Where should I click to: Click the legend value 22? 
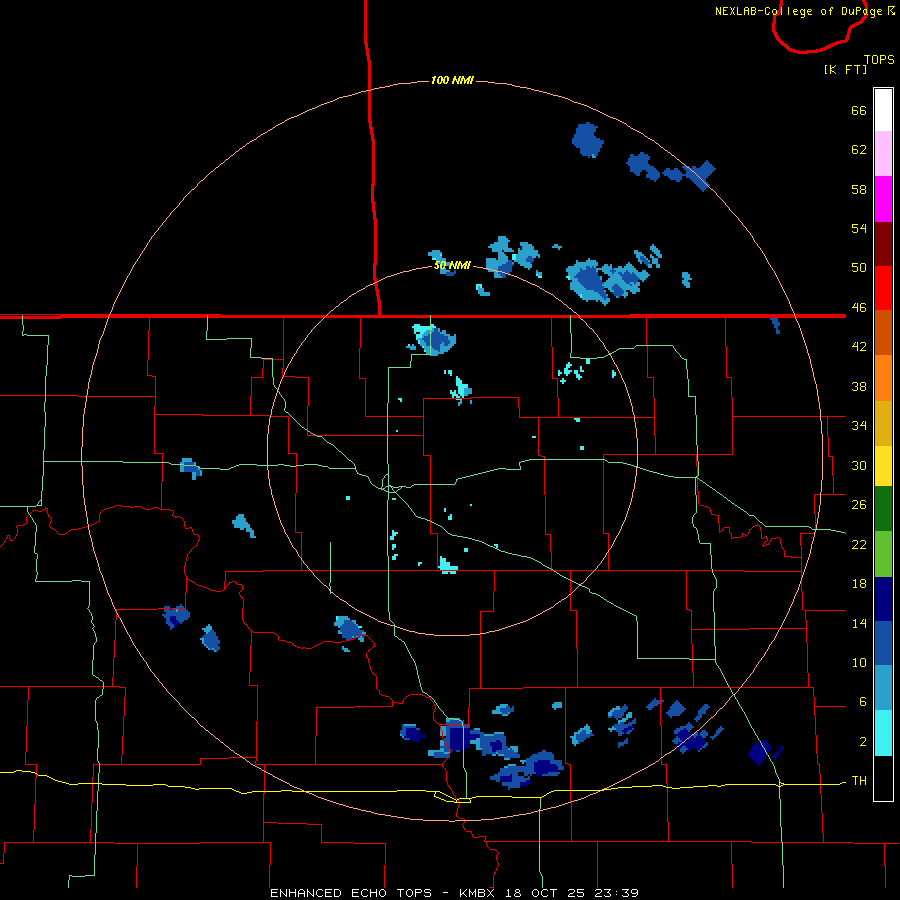[x=859, y=545]
